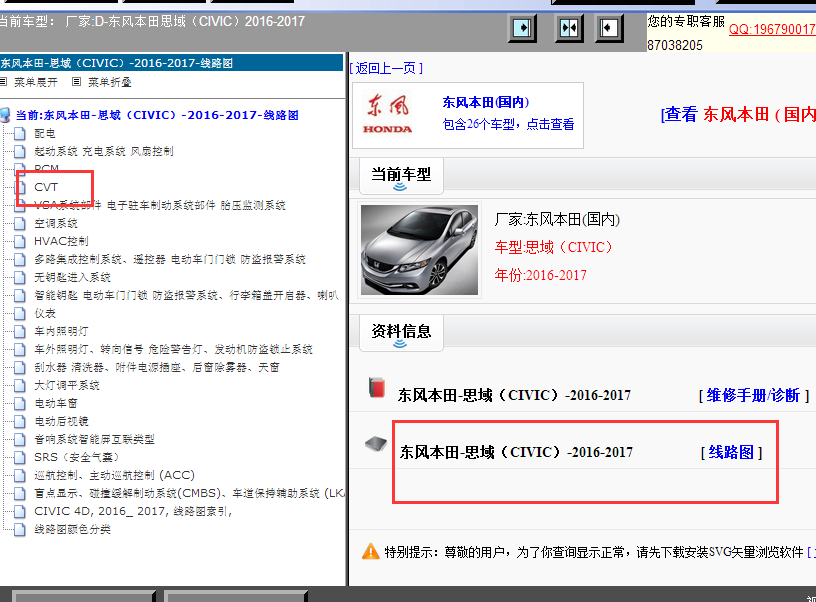Screen dimensions: 816x602
Task: Click the document icon beside 线路图颜色分类
Action: (x=20, y=530)
